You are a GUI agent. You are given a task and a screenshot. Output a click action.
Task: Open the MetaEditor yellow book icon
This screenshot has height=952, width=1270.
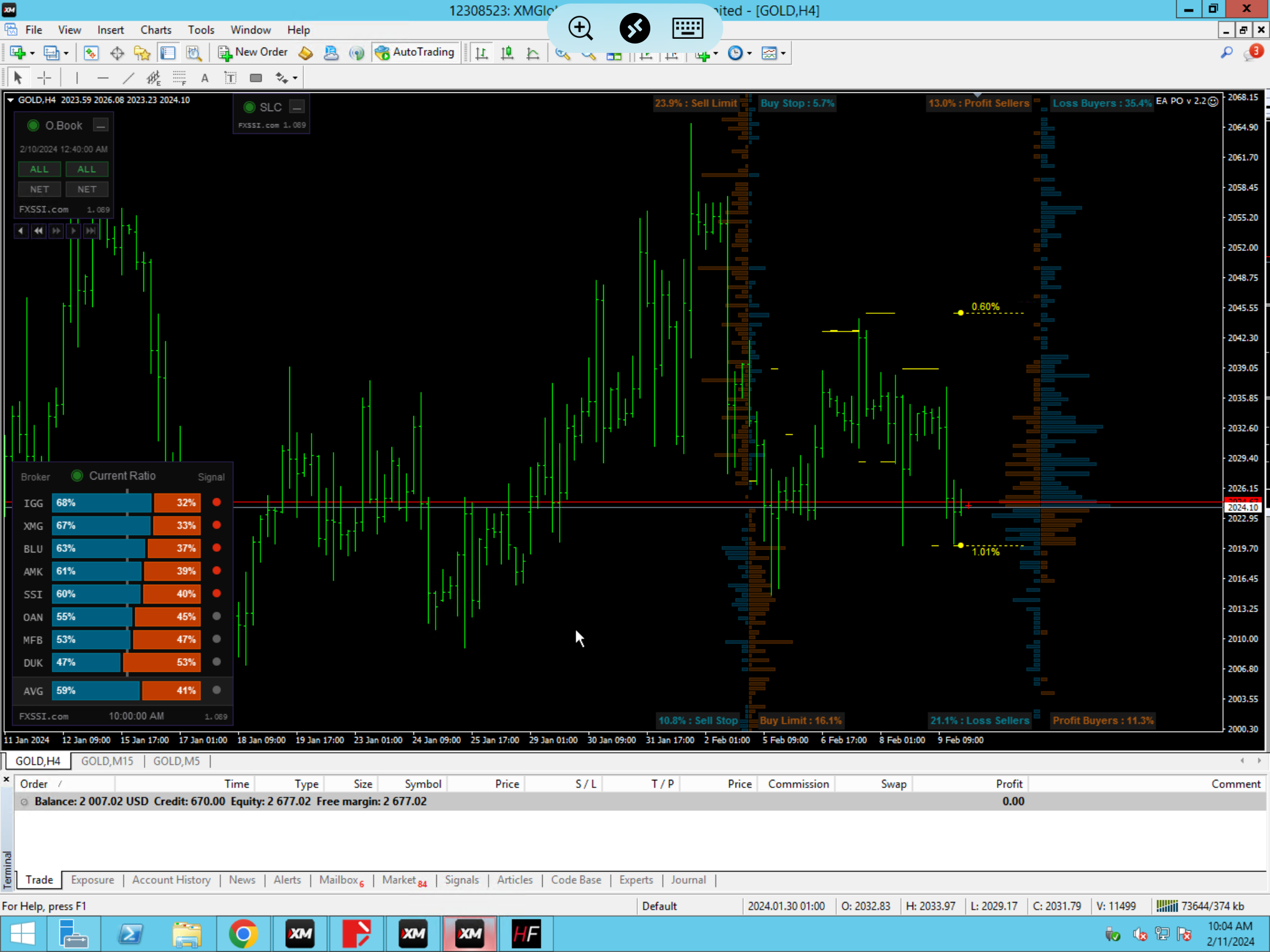[305, 53]
